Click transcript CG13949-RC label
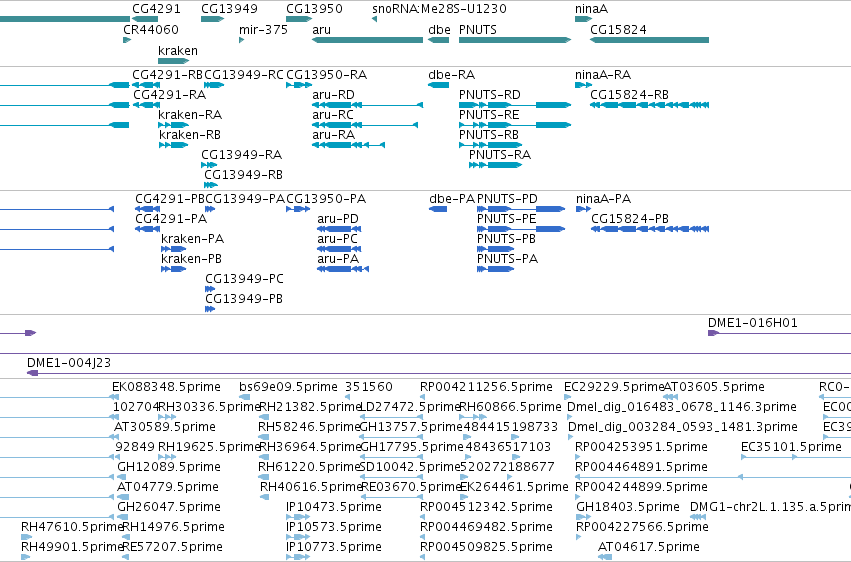The image size is (851, 562). 244,75
